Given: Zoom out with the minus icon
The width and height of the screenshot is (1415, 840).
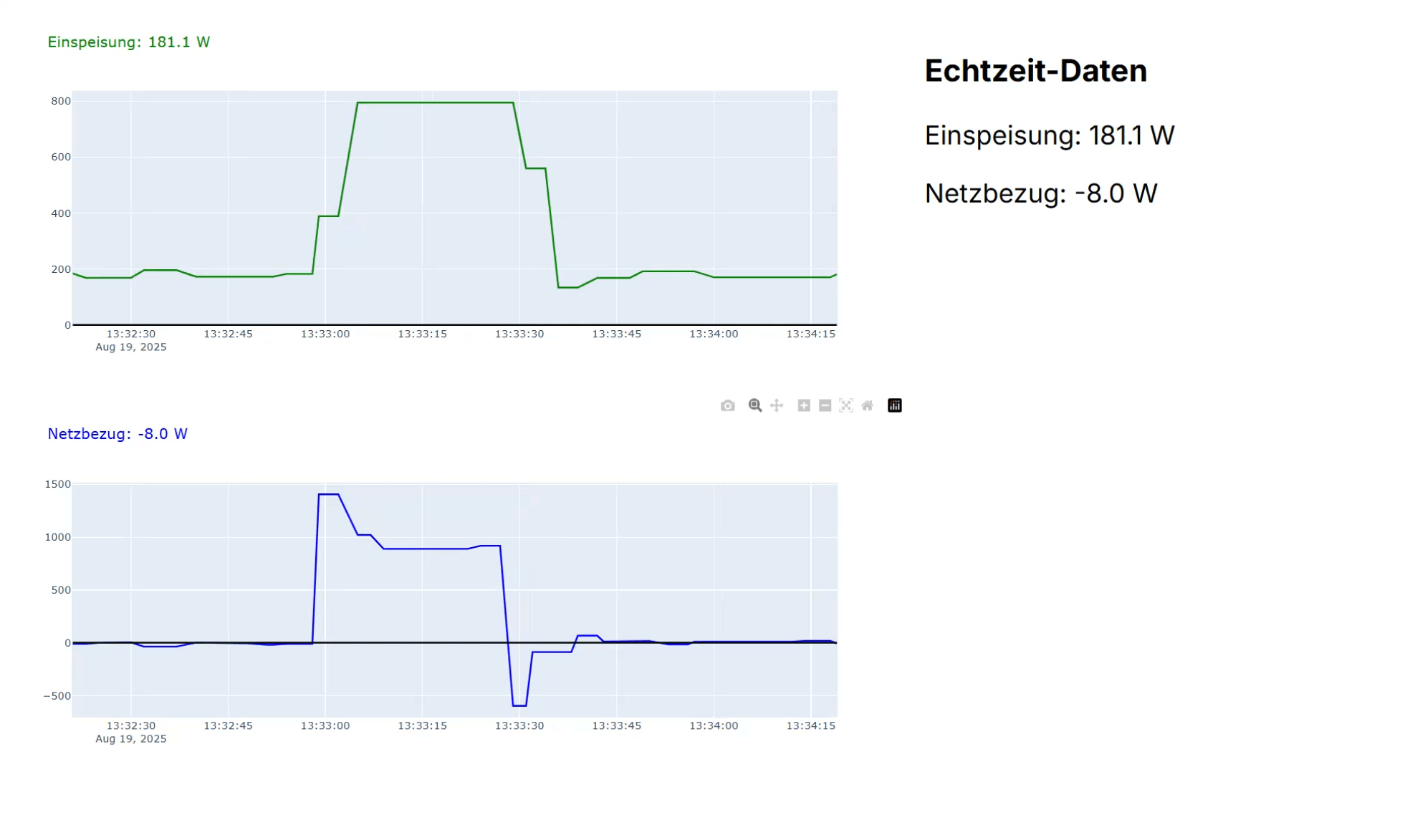Looking at the screenshot, I should (x=825, y=406).
